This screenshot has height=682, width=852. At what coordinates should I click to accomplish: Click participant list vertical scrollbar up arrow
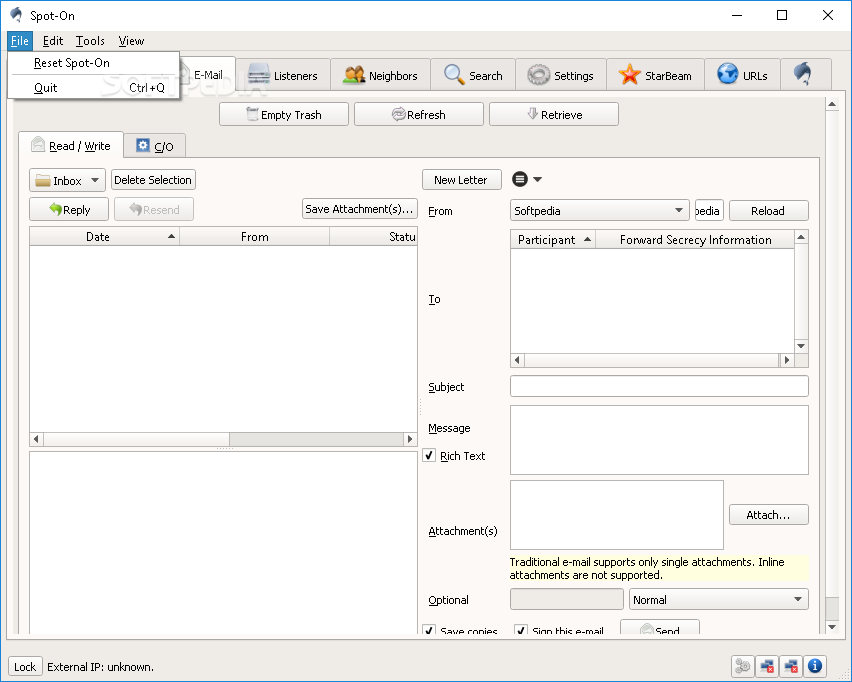pyautogui.click(x=801, y=237)
